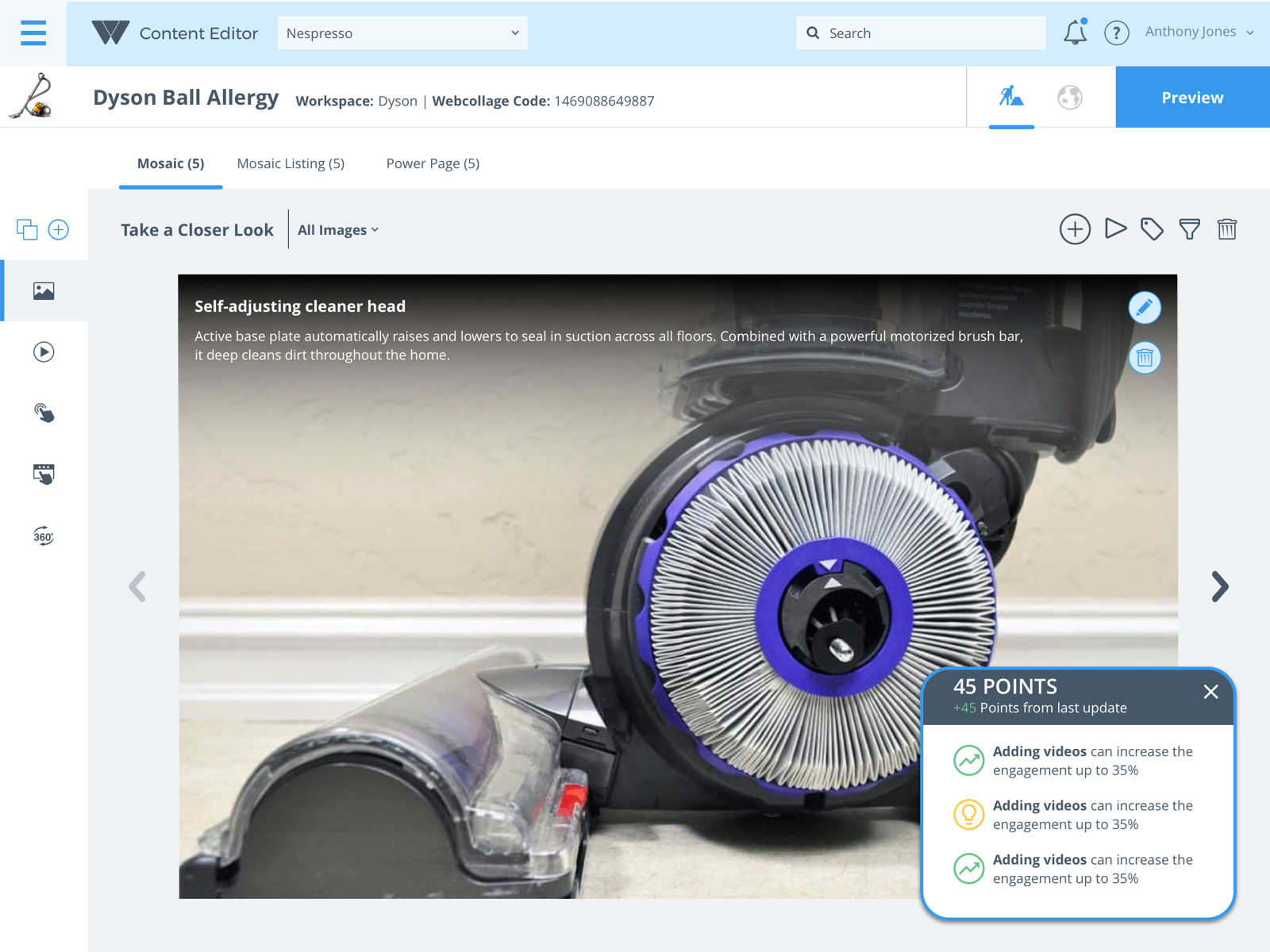Select the draft construction mode icon
Screen dimensions: 1270x952
click(x=1011, y=98)
